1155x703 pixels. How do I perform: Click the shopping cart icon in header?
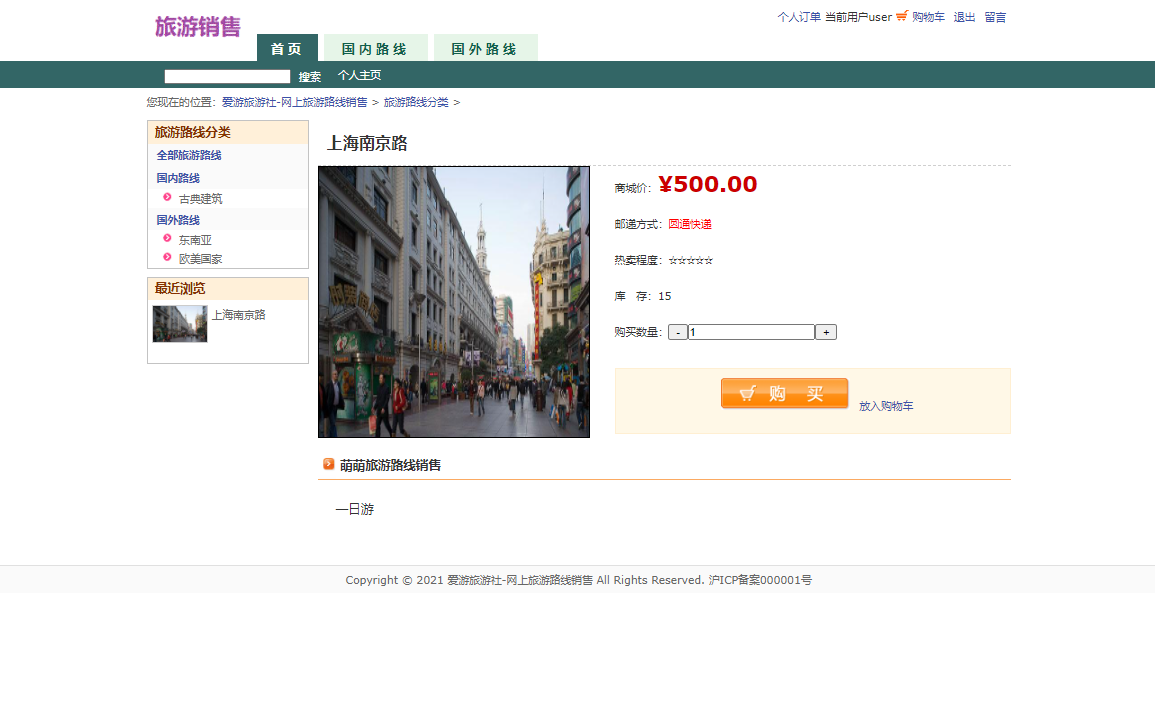tap(902, 16)
